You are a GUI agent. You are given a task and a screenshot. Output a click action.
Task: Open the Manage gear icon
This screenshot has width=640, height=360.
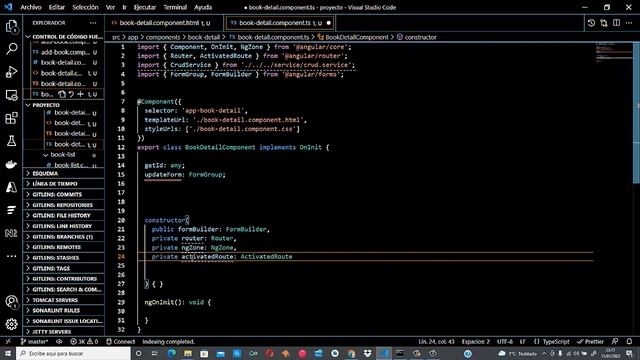tap(11, 324)
